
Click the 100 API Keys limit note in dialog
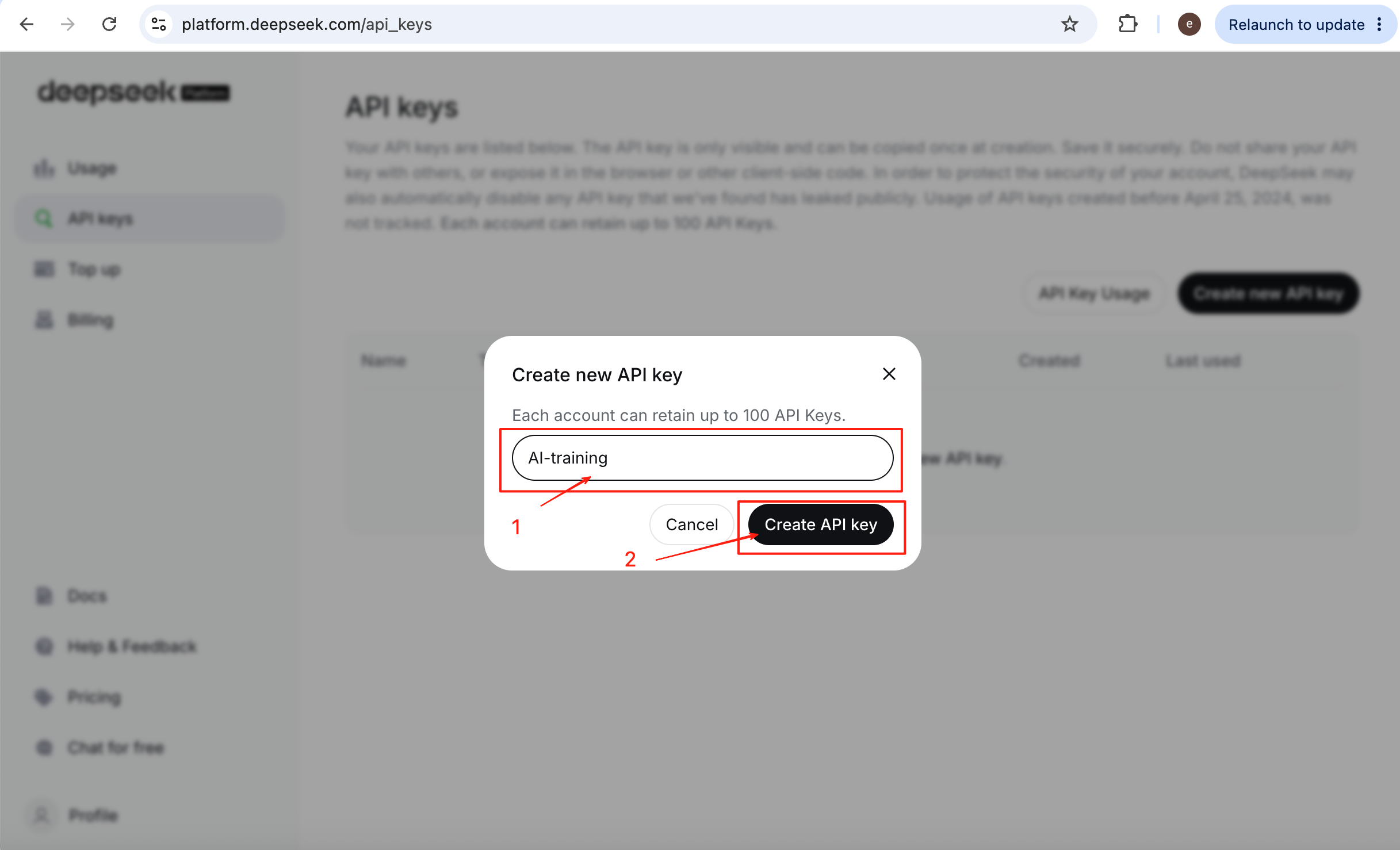coord(679,415)
